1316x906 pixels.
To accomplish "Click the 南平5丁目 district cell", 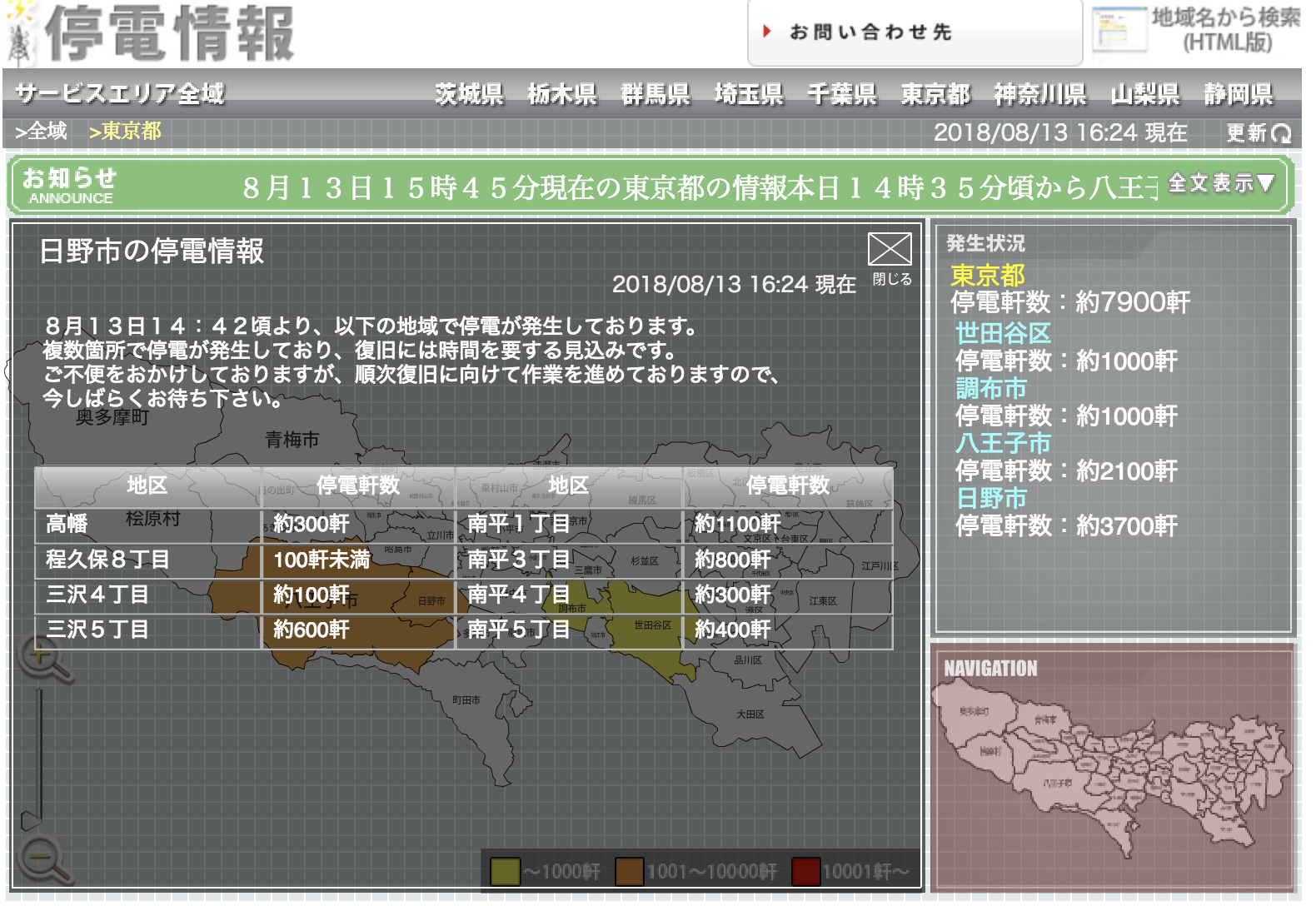I will [x=570, y=630].
